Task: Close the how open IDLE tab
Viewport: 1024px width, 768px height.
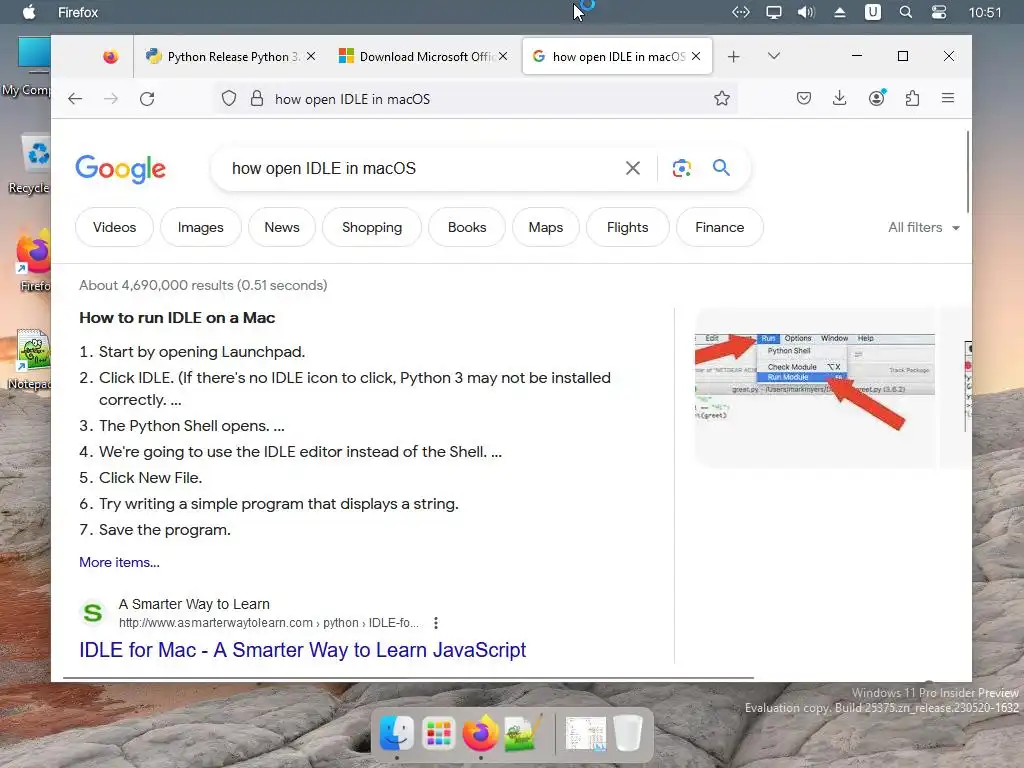Action: [x=696, y=56]
